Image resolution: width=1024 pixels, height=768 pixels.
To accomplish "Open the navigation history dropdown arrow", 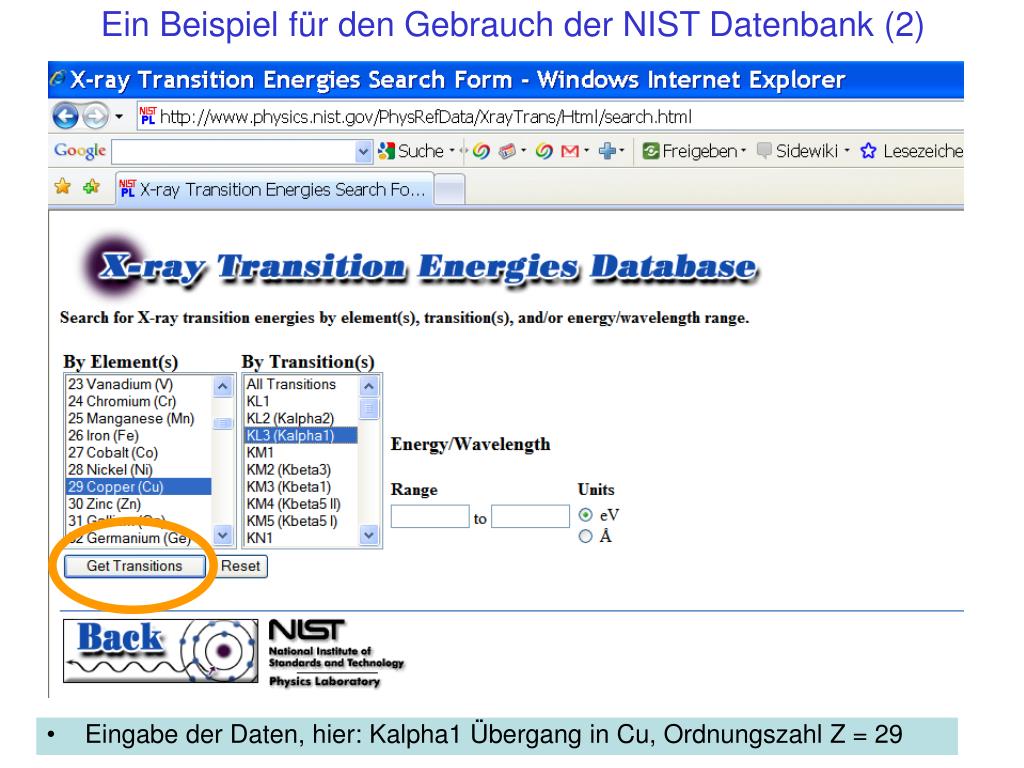I will point(119,117).
